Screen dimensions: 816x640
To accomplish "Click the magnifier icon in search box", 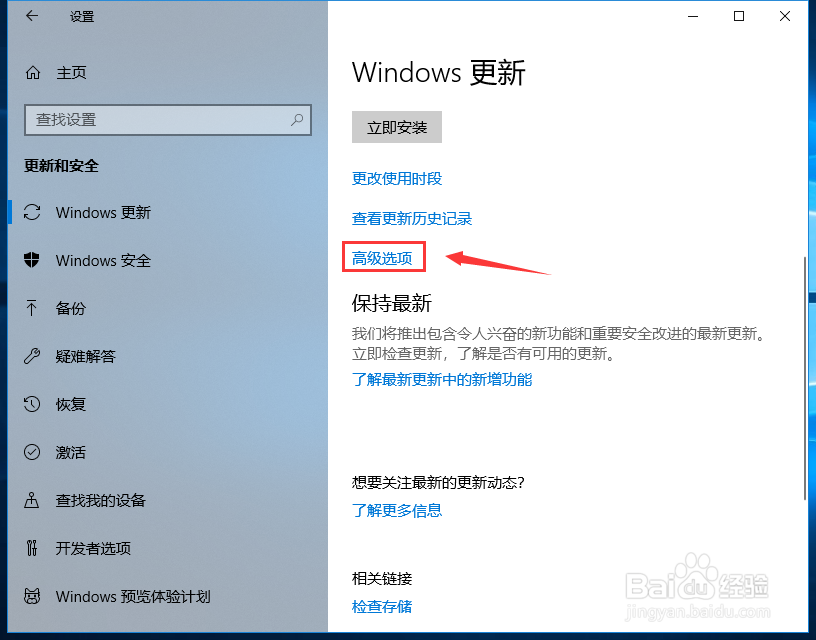I will [297, 120].
